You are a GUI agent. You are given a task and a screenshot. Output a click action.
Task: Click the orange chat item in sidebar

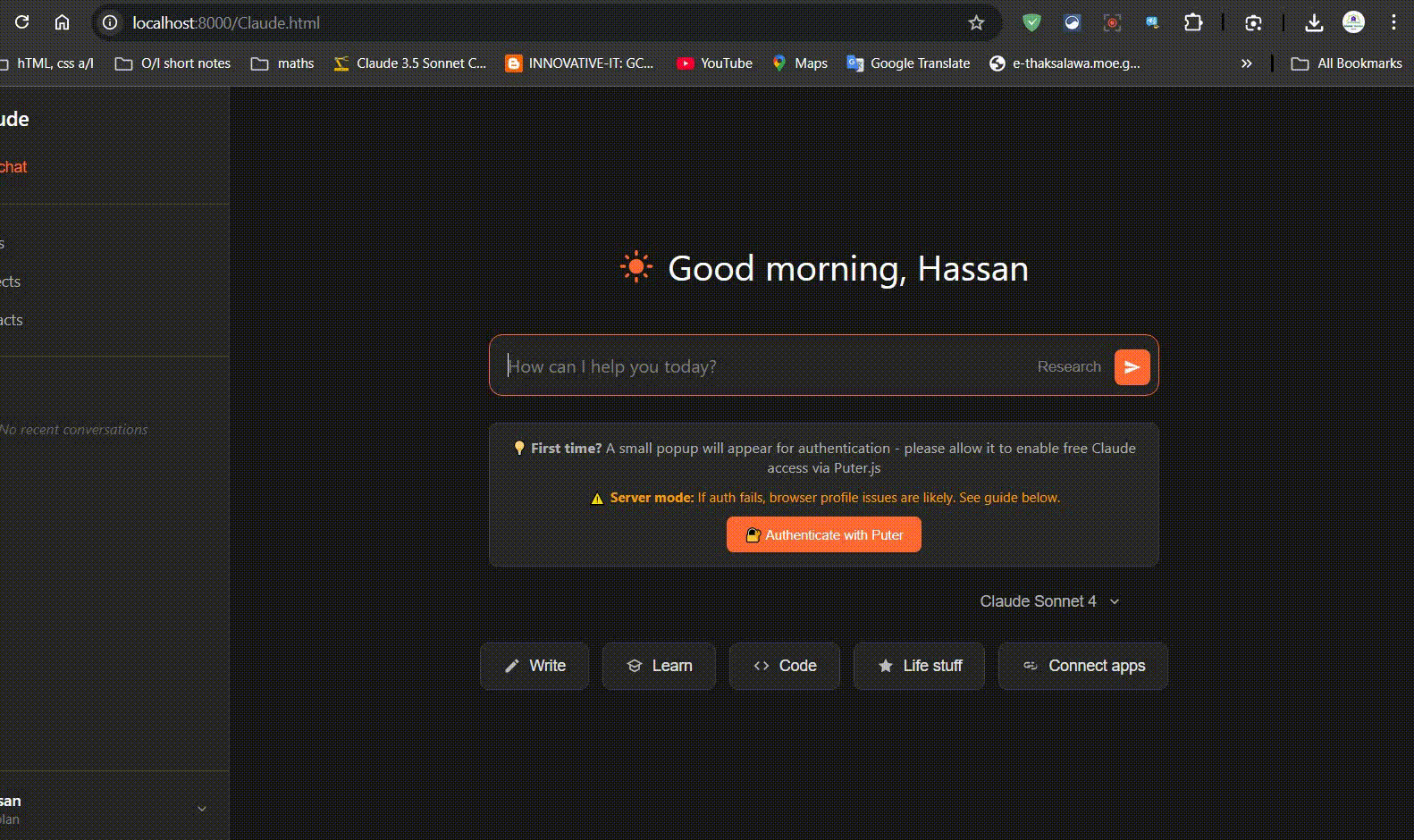point(13,166)
